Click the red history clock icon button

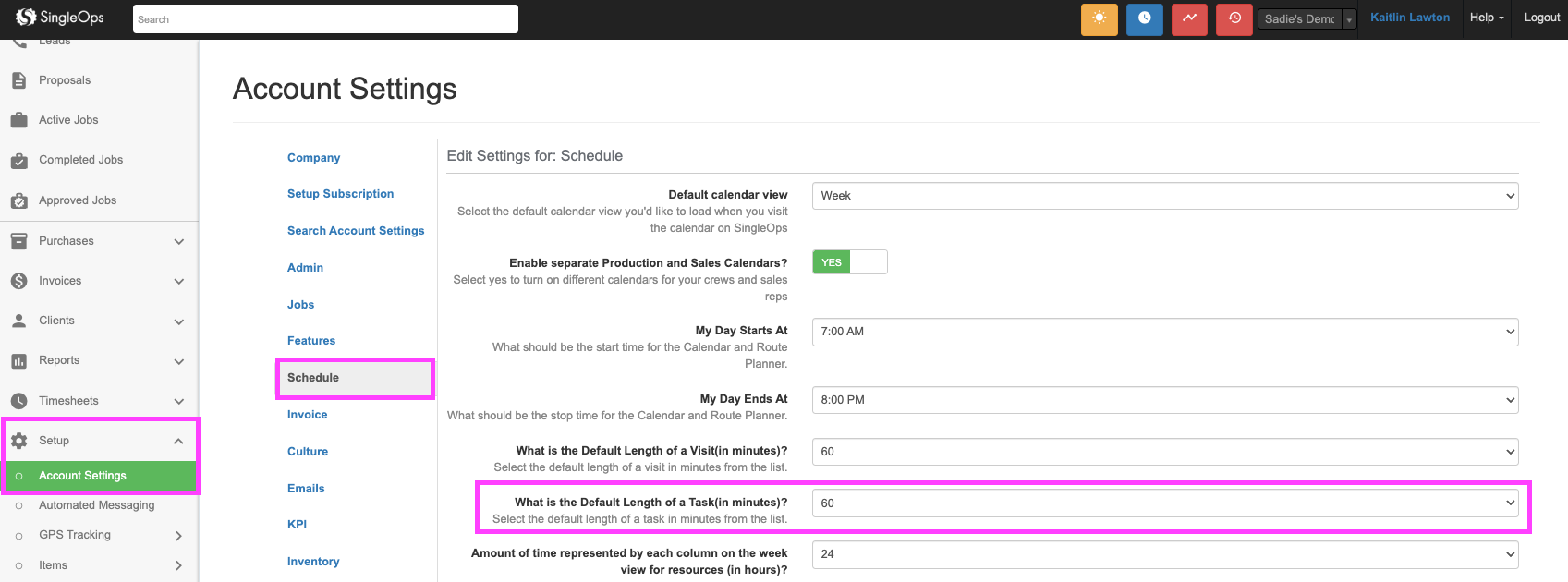1234,19
